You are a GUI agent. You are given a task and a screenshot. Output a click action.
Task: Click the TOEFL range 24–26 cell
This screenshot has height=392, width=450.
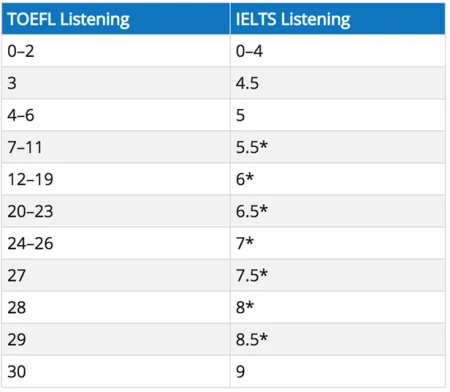pyautogui.click(x=116, y=243)
